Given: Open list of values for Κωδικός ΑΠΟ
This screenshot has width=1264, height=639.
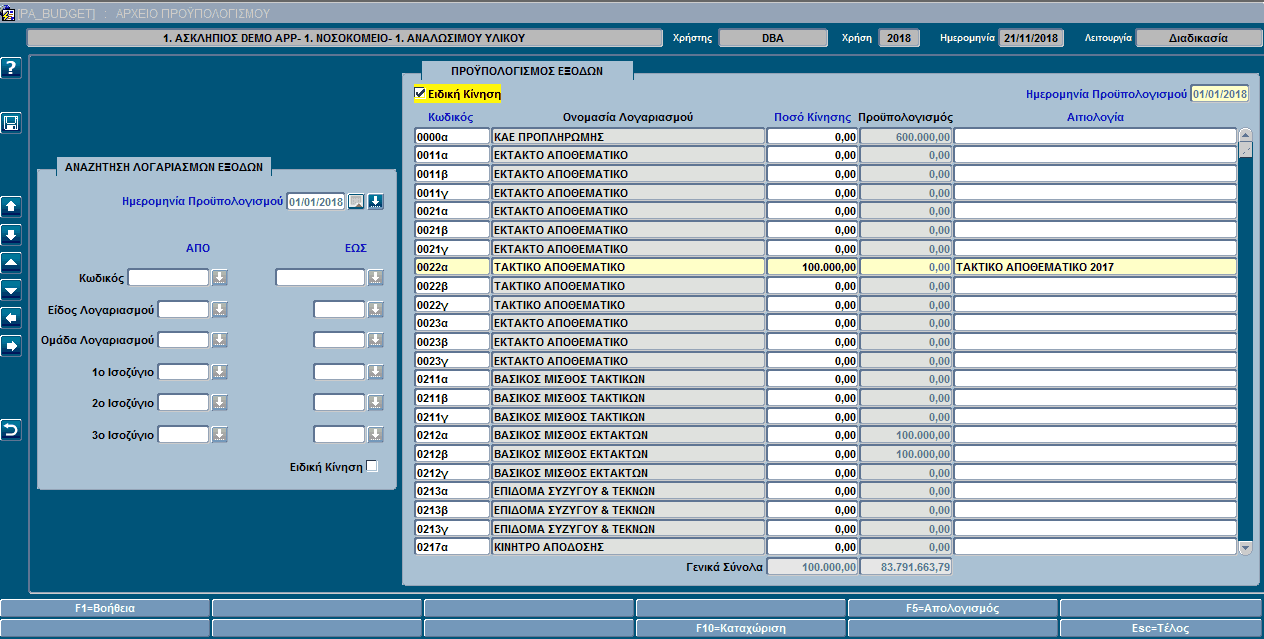Looking at the screenshot, I should (x=220, y=277).
